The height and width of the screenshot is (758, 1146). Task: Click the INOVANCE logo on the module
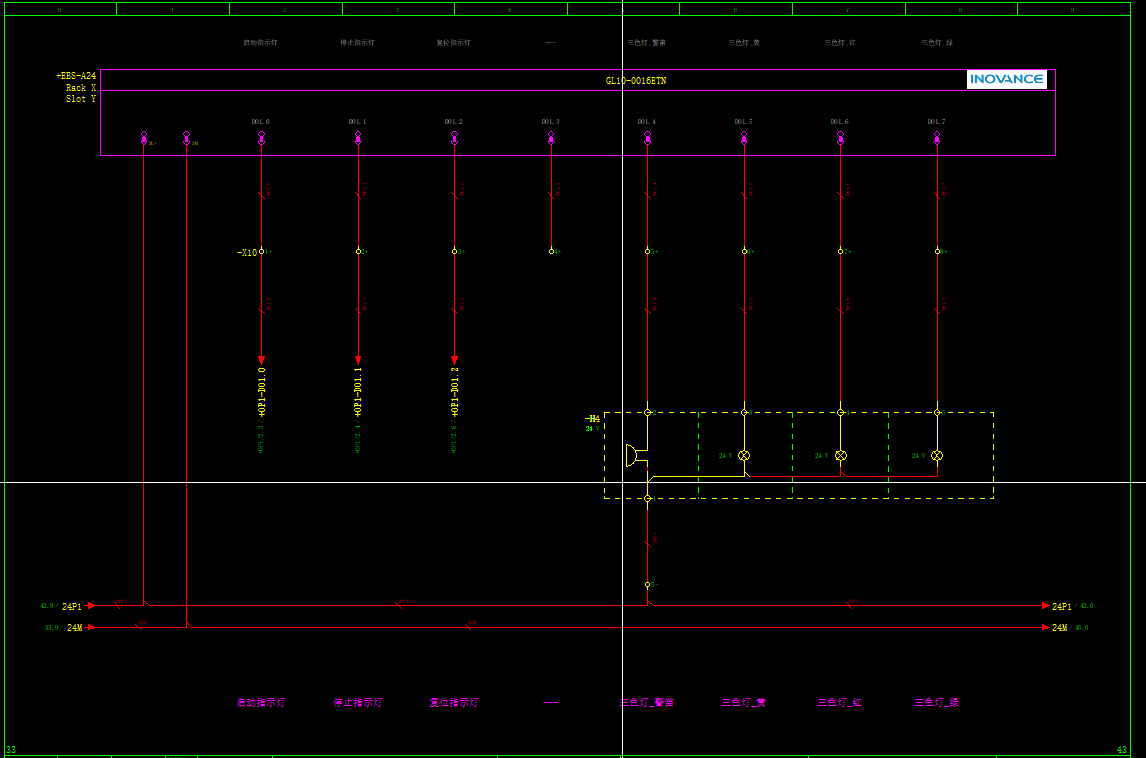click(x=1006, y=79)
